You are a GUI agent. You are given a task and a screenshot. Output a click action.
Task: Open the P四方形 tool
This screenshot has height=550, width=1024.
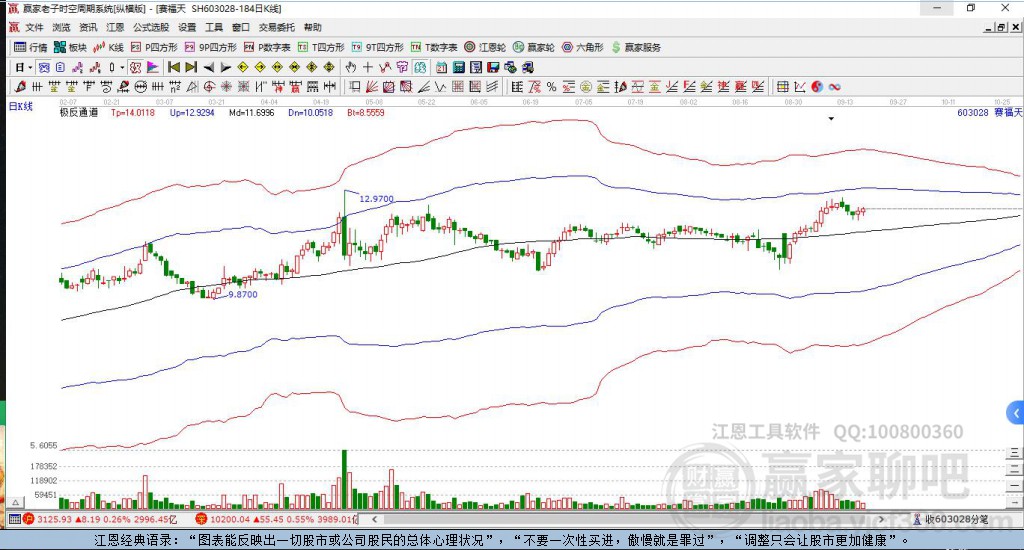tap(154, 47)
